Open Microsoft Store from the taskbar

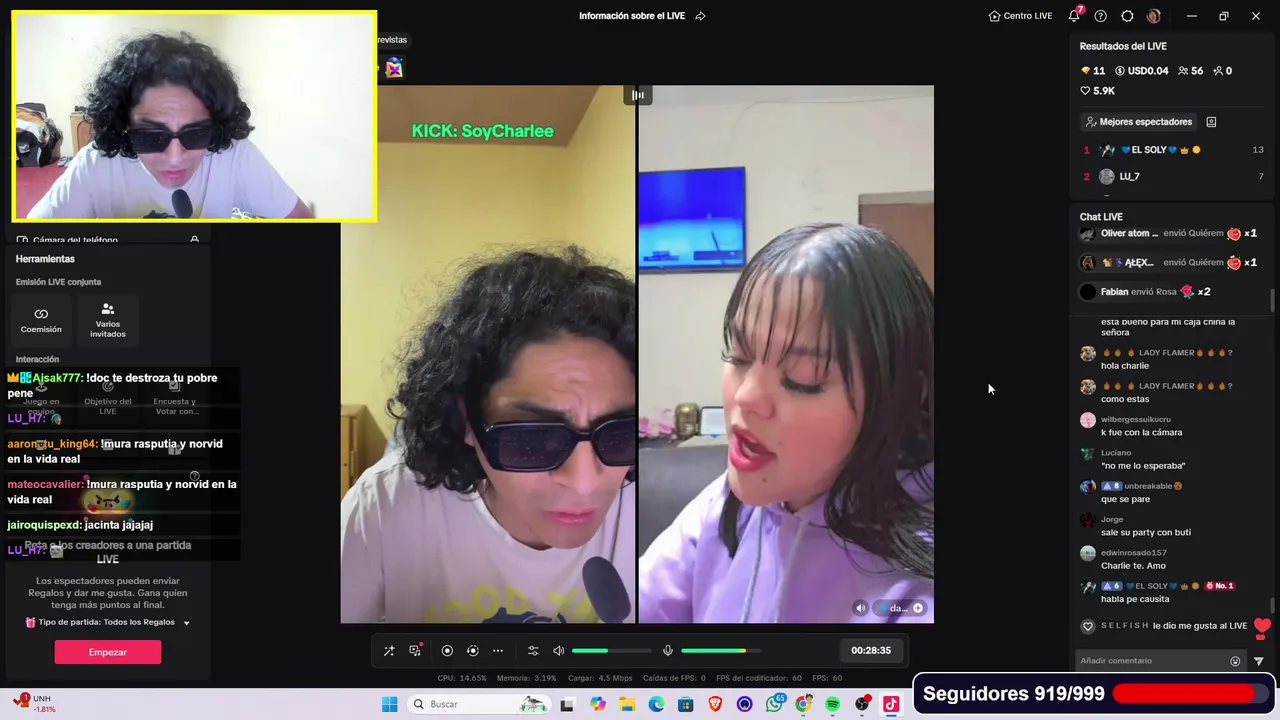[685, 704]
